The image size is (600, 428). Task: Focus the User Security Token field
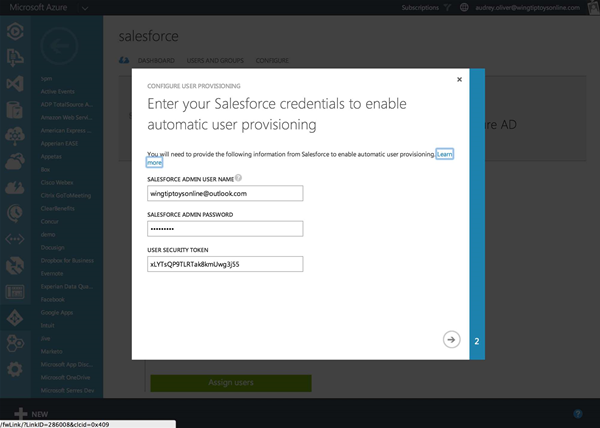[x=225, y=264]
